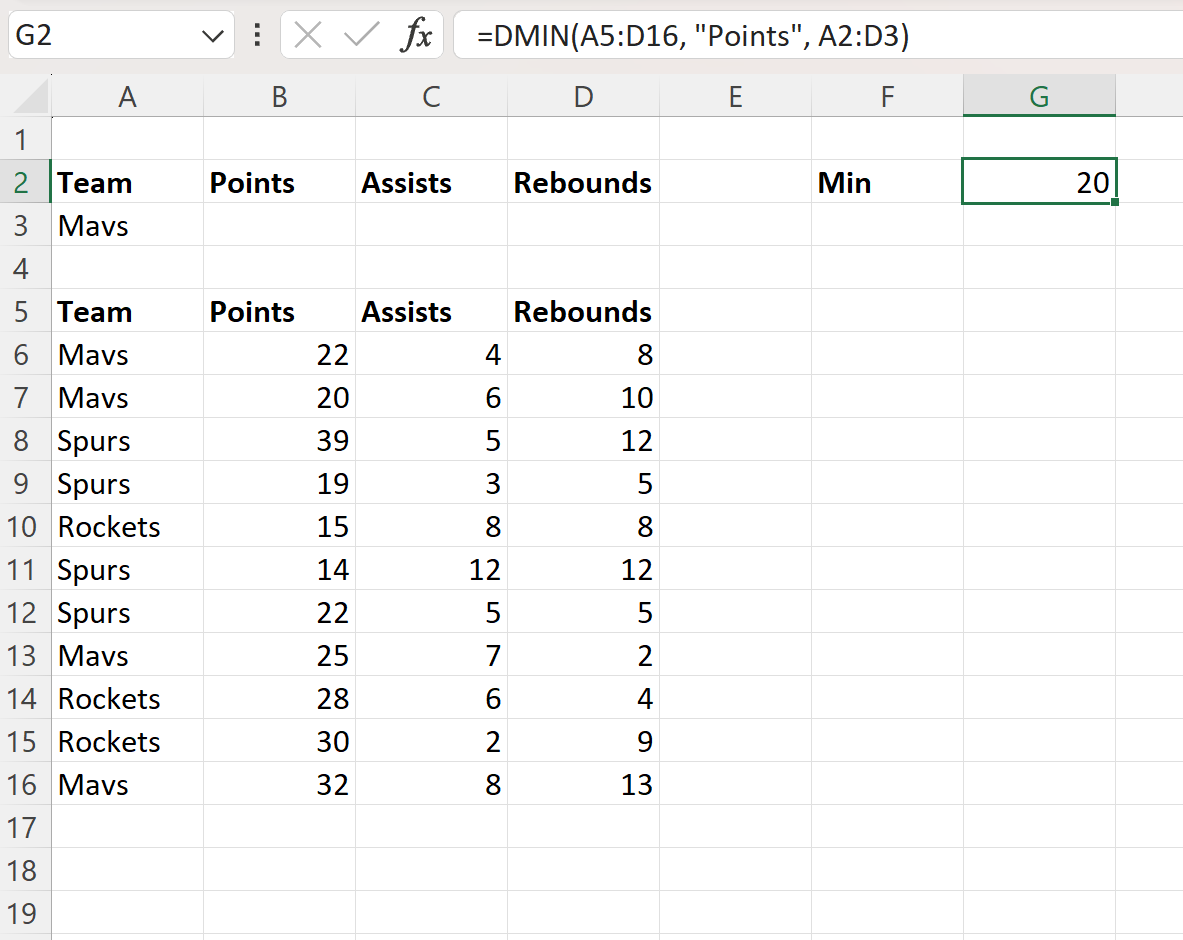Click the Cancel (X) icon beside formula bar
This screenshot has height=940, width=1183.
(x=309, y=35)
